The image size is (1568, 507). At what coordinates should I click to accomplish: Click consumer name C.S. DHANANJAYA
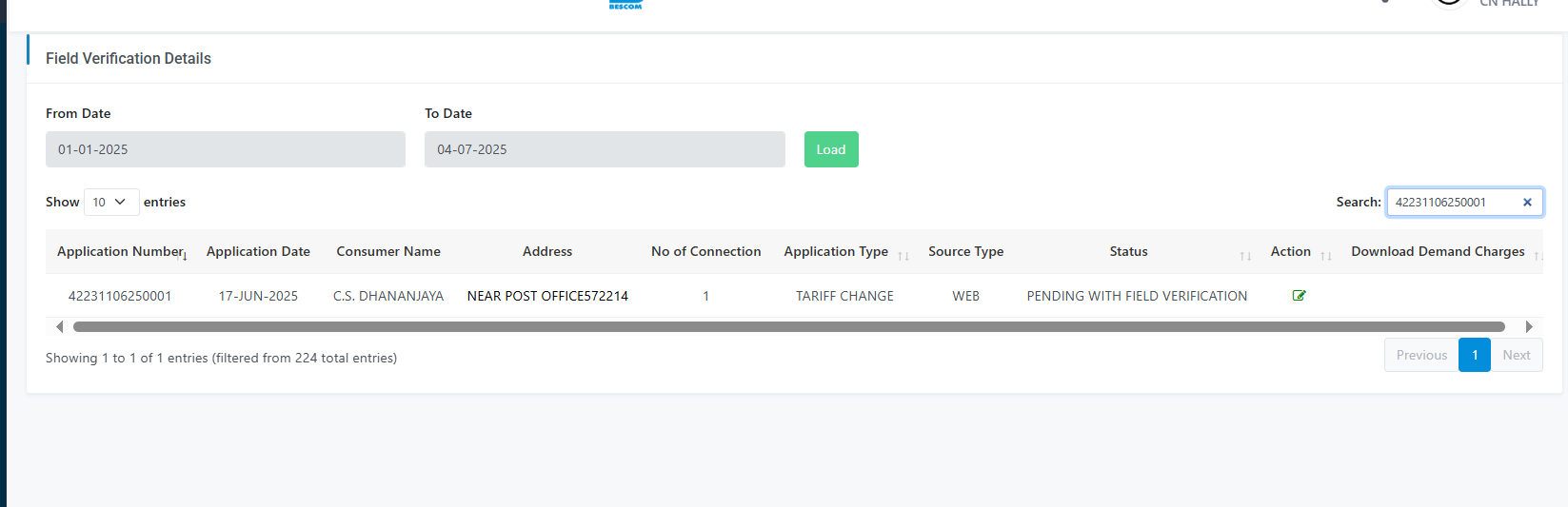(388, 297)
